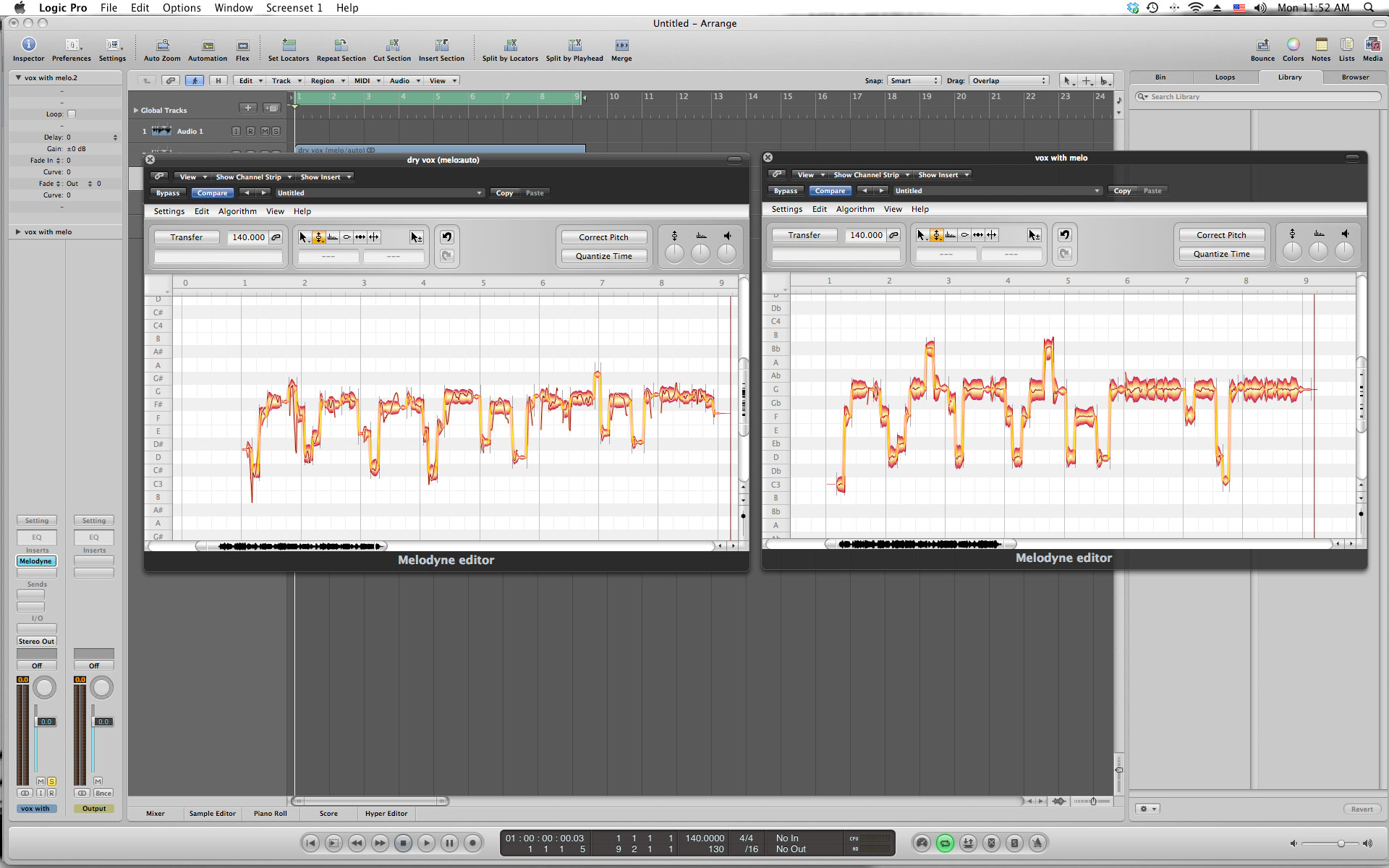Toggle Solo on vox with channel strip
The width and height of the screenshot is (1389, 868).
pos(51,781)
